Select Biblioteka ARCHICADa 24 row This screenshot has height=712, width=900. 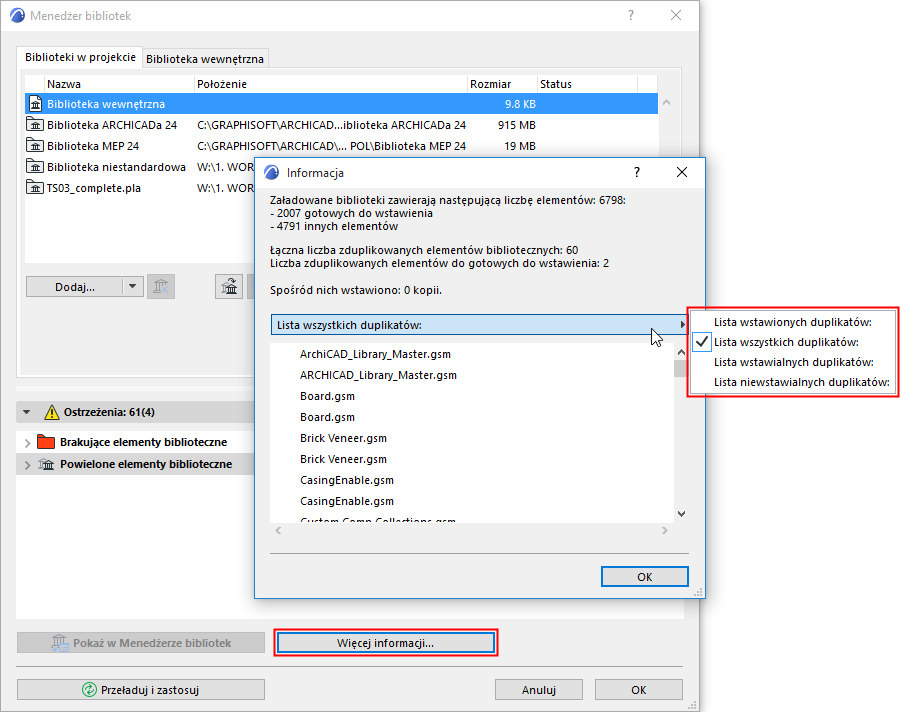click(341, 125)
